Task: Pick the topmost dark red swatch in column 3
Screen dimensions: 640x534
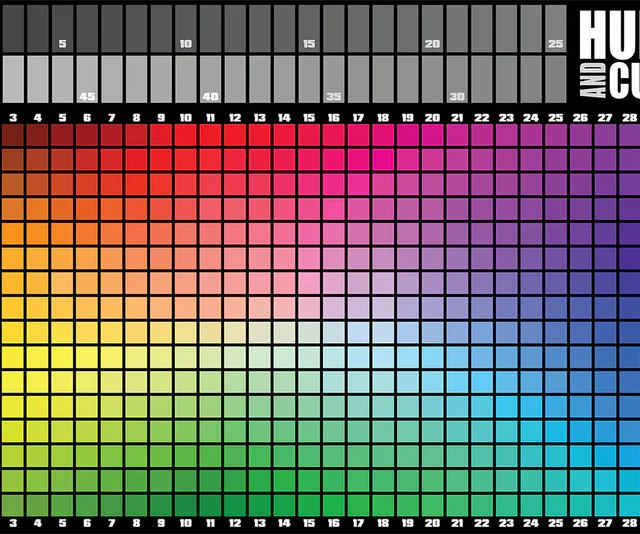Action: tap(13, 135)
